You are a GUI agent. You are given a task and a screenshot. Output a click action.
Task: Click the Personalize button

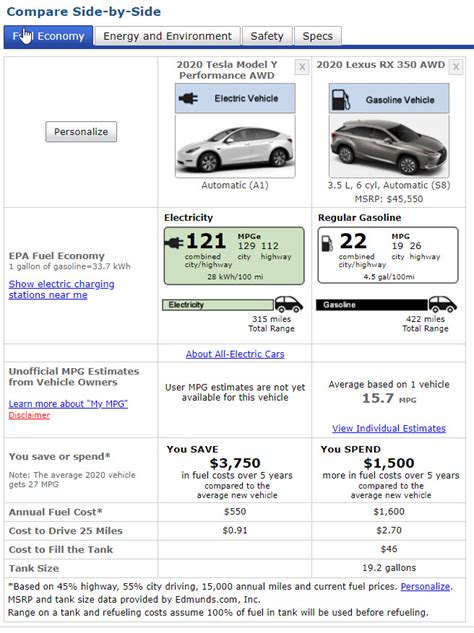tap(81, 132)
